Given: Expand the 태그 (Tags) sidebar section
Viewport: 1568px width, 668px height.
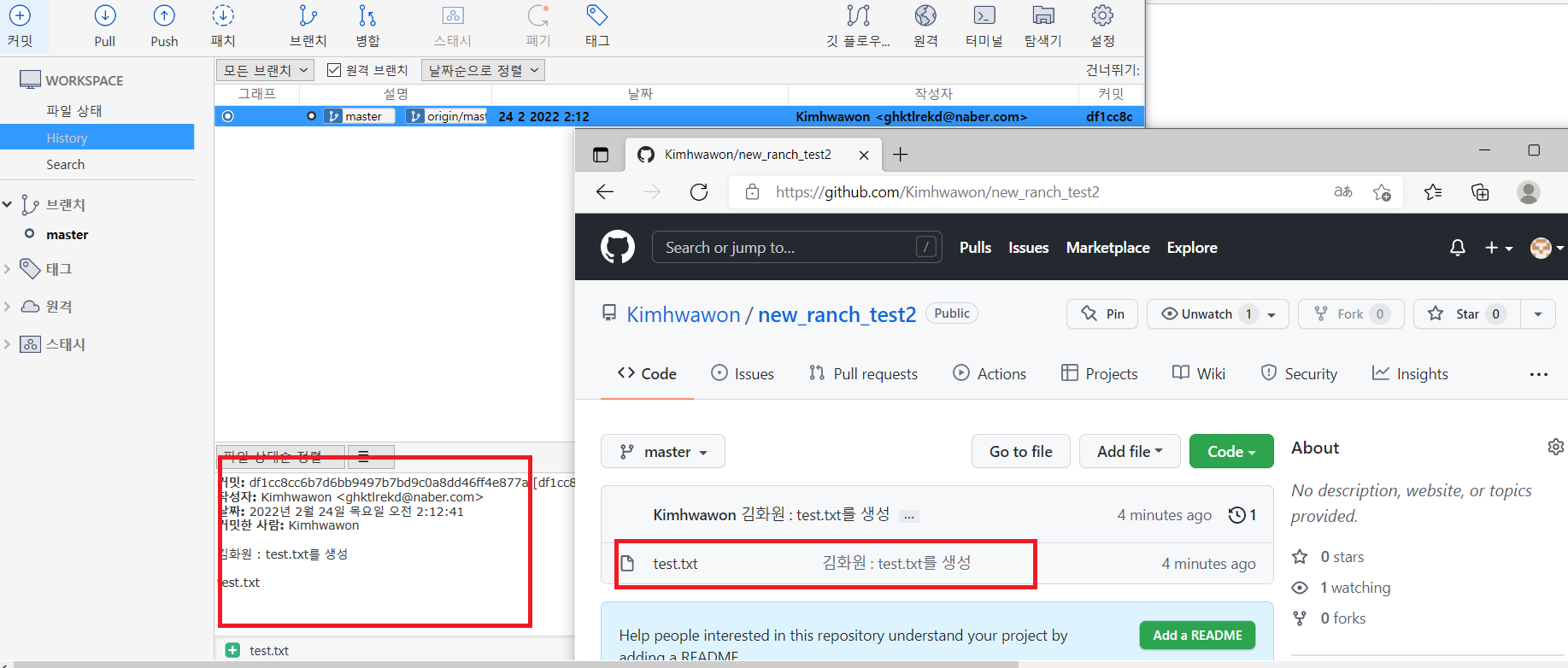Looking at the screenshot, I should (8, 269).
